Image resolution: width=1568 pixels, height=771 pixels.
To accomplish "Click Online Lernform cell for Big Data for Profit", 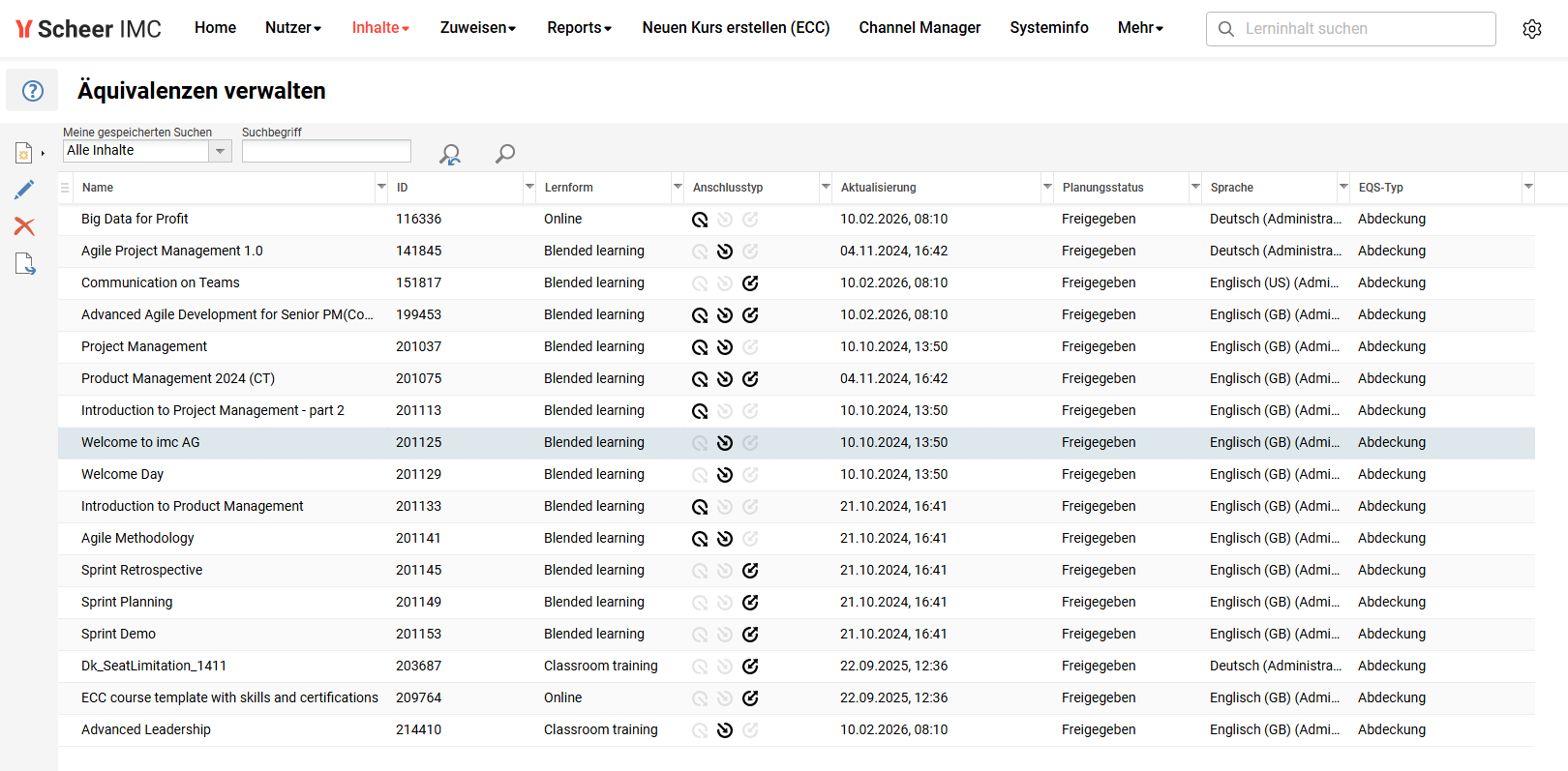I will [562, 219].
